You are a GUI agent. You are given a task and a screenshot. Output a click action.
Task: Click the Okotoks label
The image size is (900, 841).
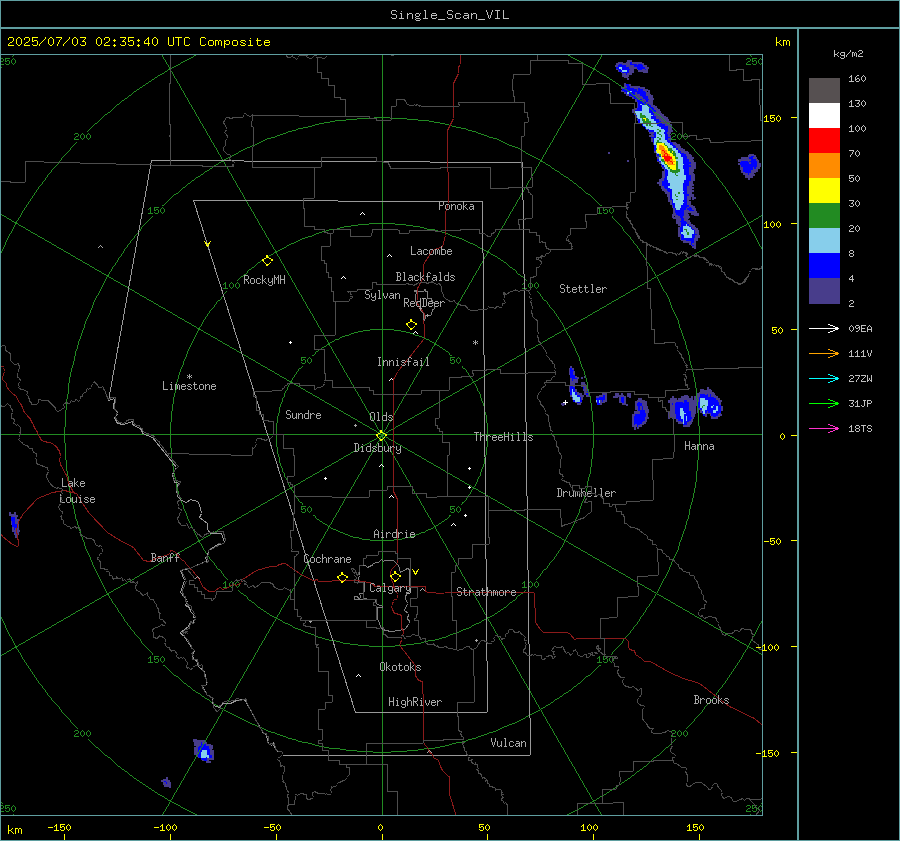(400, 668)
